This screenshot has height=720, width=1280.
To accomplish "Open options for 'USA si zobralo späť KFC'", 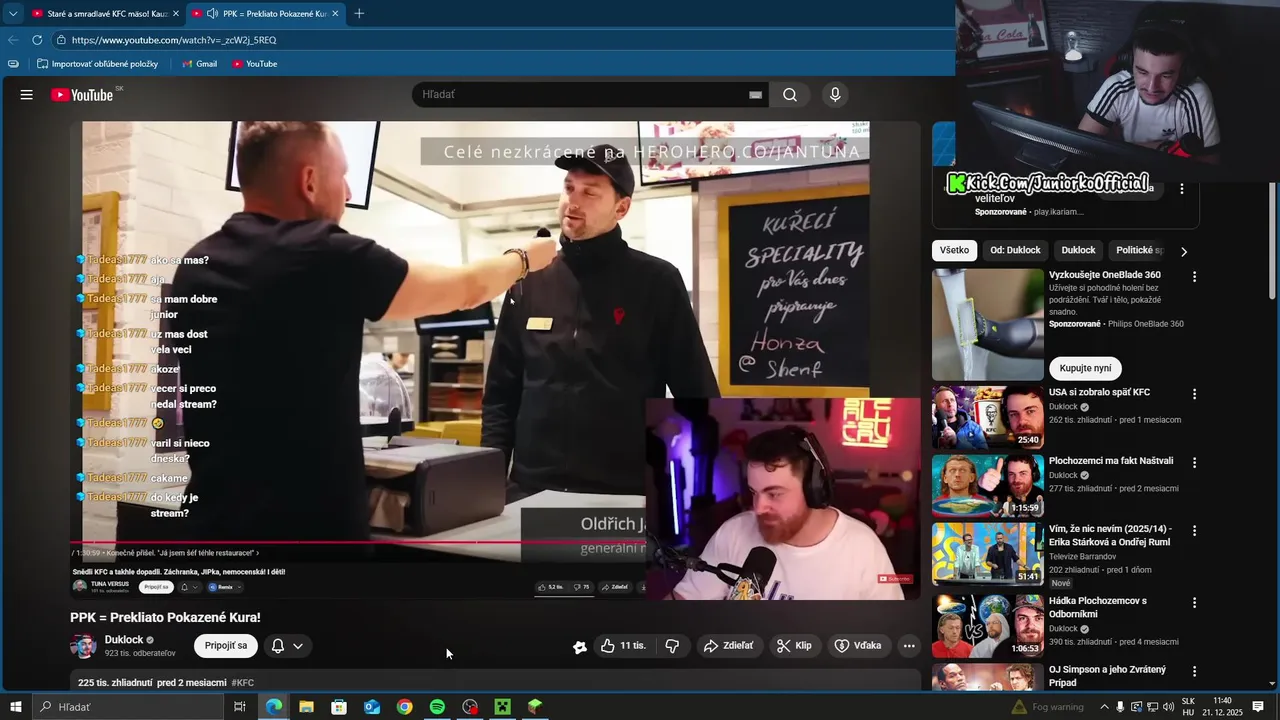I will (x=1194, y=394).
